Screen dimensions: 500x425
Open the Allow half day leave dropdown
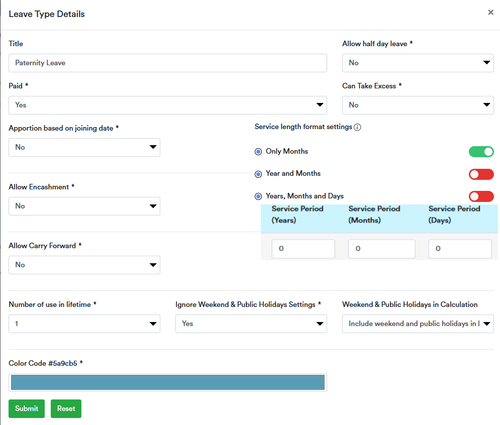(x=418, y=63)
